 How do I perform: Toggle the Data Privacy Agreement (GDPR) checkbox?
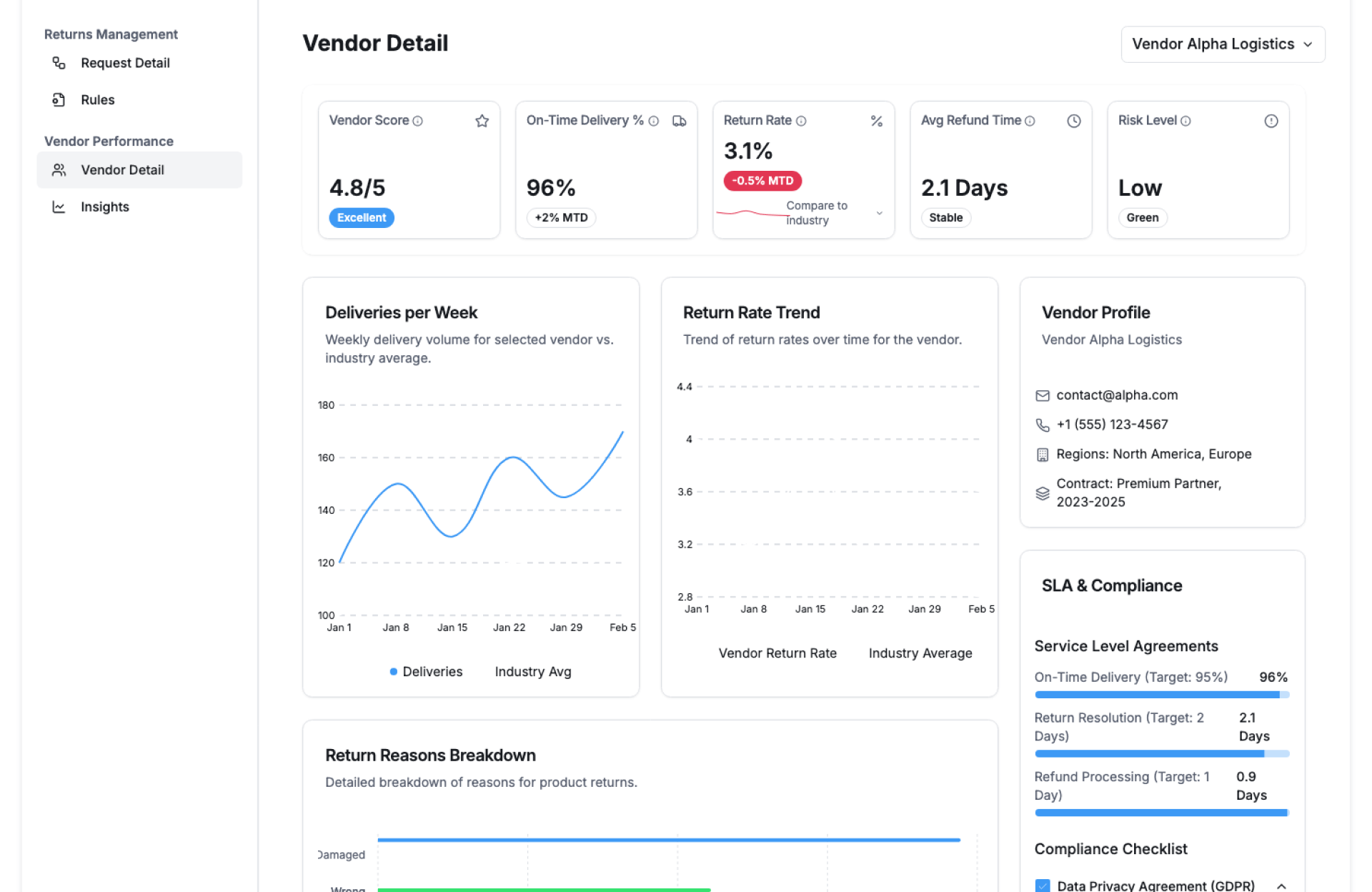(1043, 886)
